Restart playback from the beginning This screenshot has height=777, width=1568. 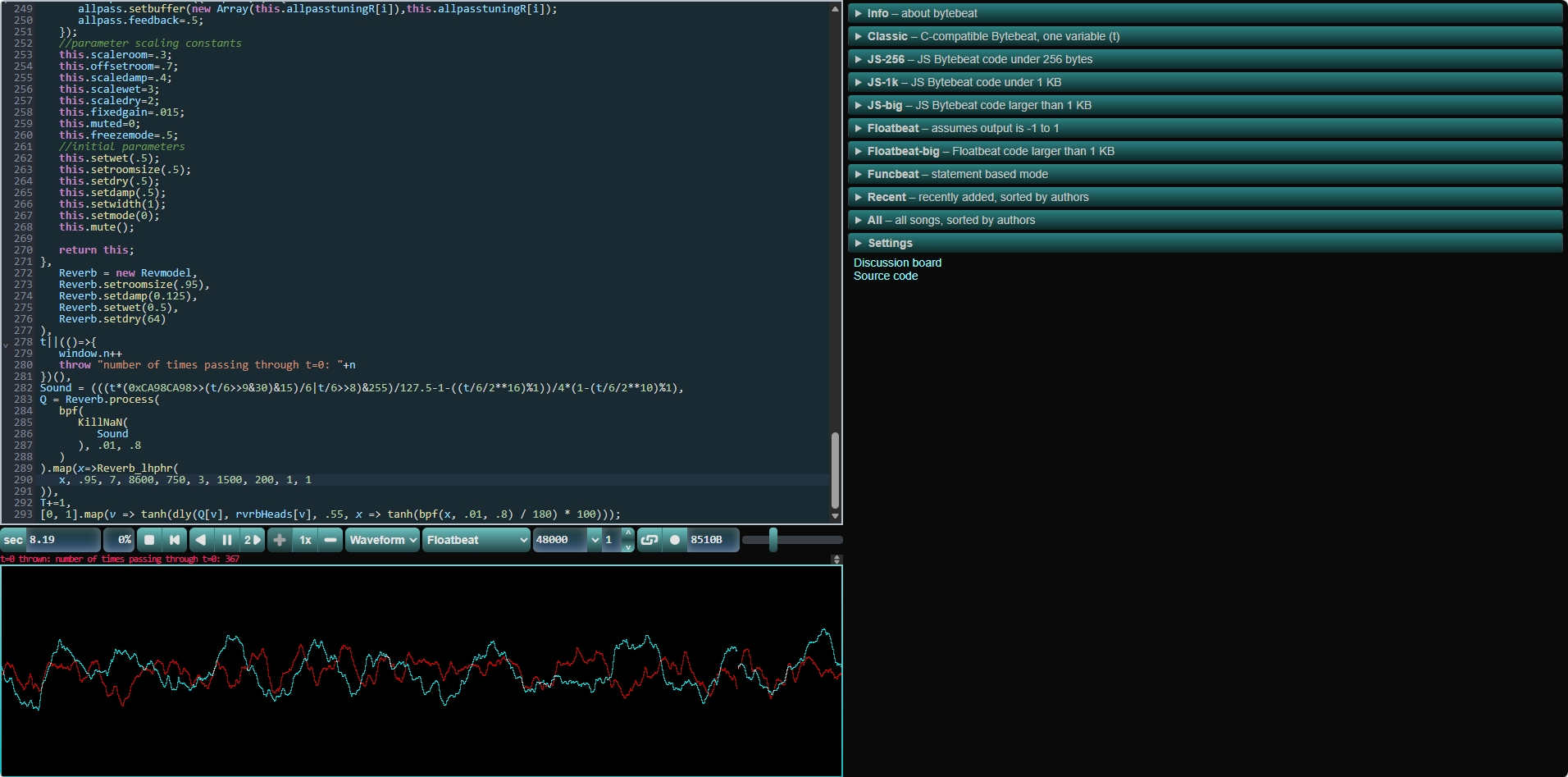(175, 540)
